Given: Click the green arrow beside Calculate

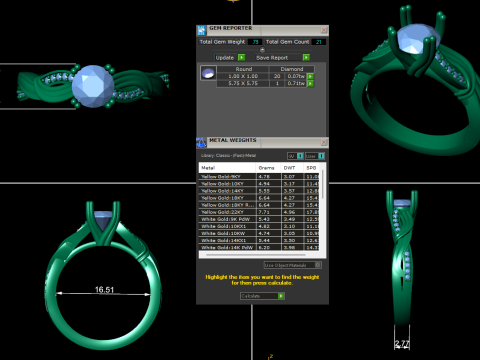Looking at the screenshot, I should coord(281,296).
